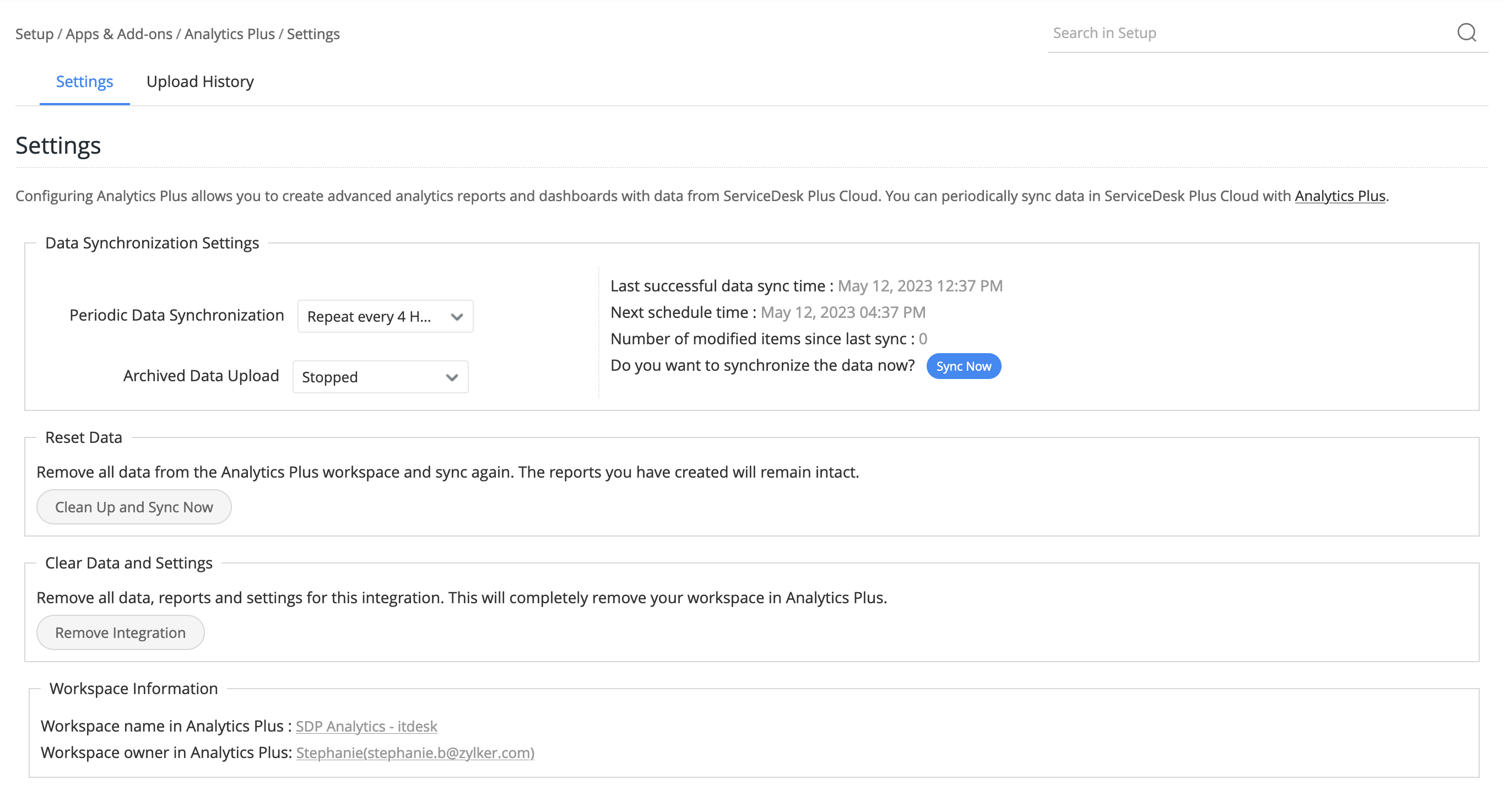This screenshot has width=1504, height=812.
Task: Click the Data Synchronization Settings heading
Action: pyautogui.click(x=152, y=243)
